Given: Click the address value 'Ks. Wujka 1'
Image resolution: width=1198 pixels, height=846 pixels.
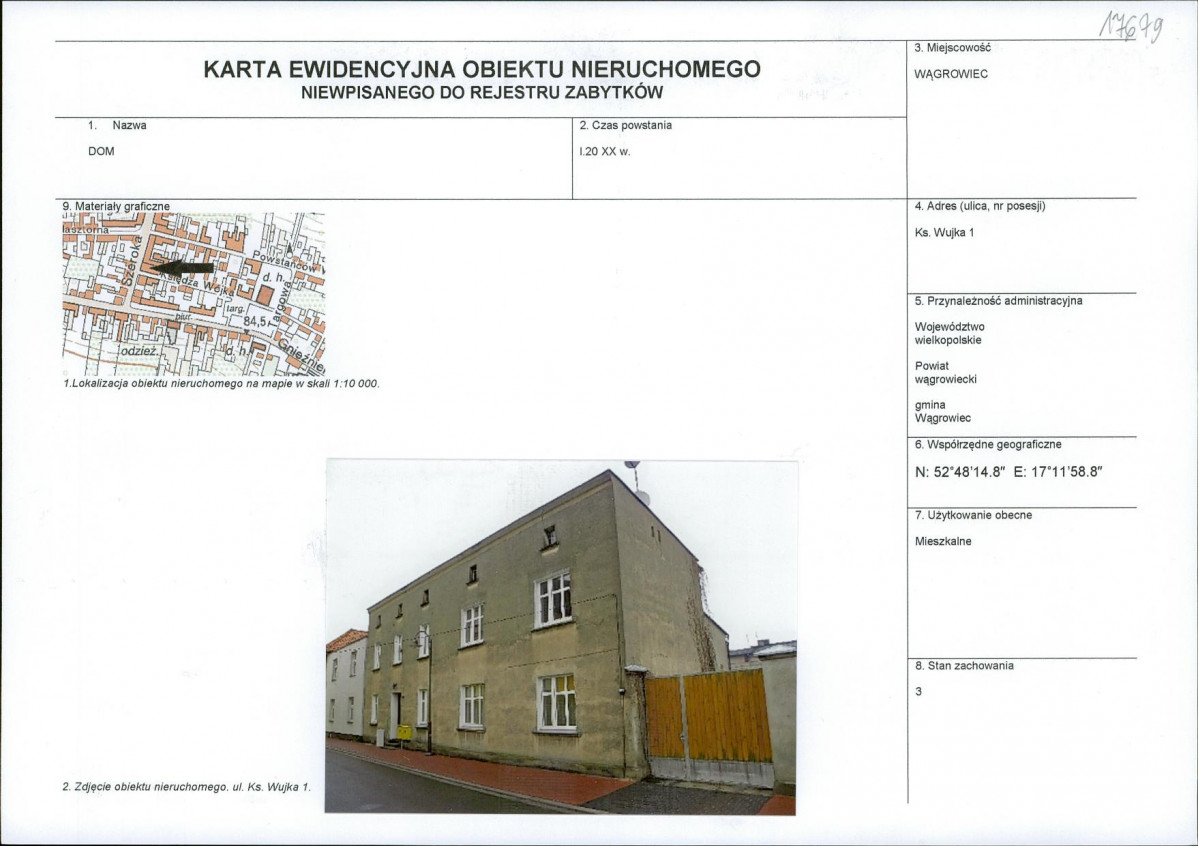Looking at the screenshot, I should (x=944, y=233).
